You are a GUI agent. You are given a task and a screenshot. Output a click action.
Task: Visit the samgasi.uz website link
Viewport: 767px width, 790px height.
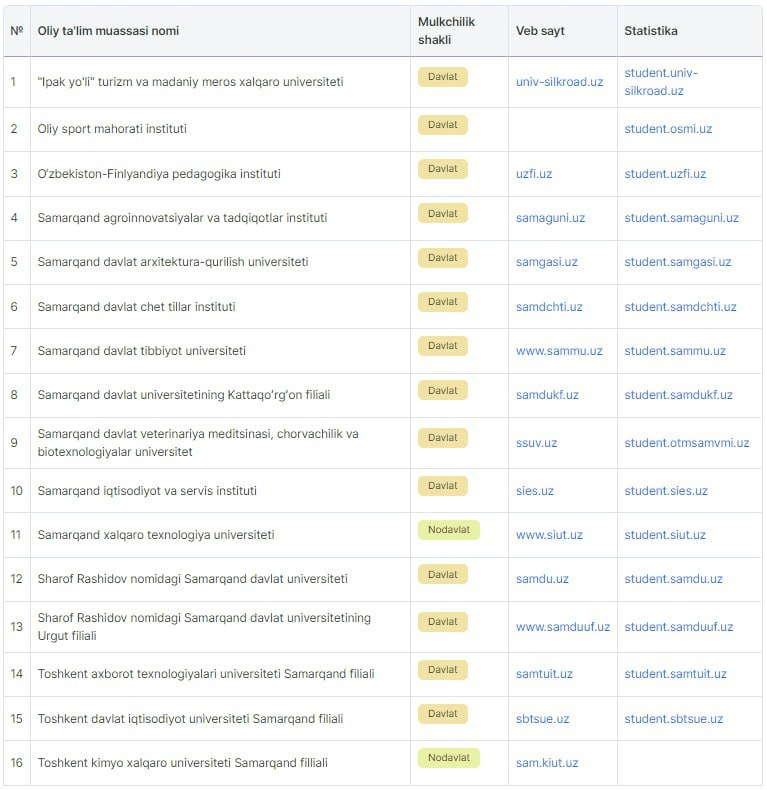547,262
